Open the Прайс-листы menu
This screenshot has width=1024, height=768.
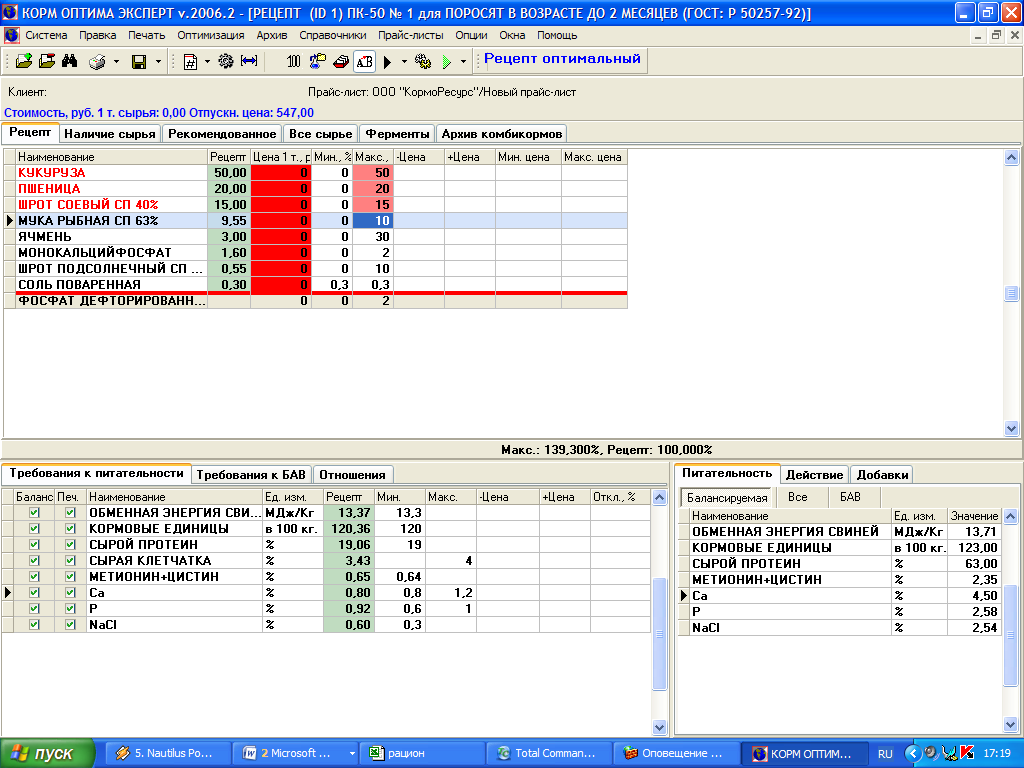(x=410, y=35)
